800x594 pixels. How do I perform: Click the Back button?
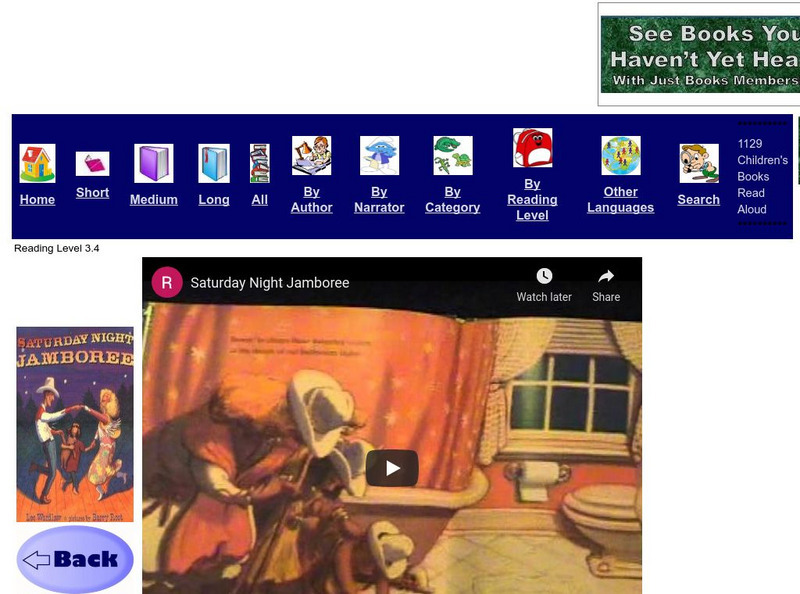tap(74, 559)
